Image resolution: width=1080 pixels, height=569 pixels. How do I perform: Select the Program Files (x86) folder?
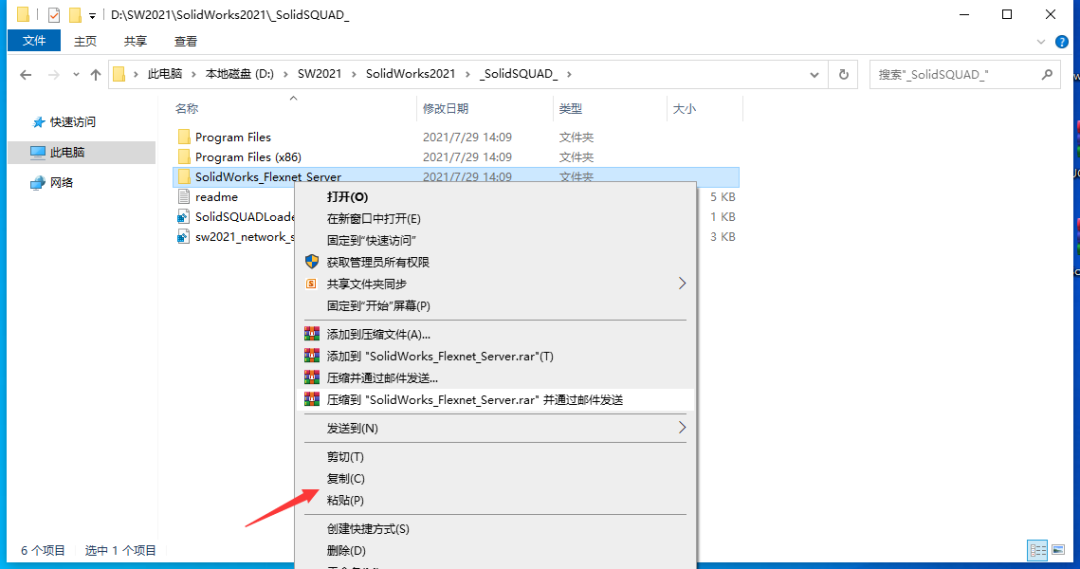pyautogui.click(x=248, y=156)
